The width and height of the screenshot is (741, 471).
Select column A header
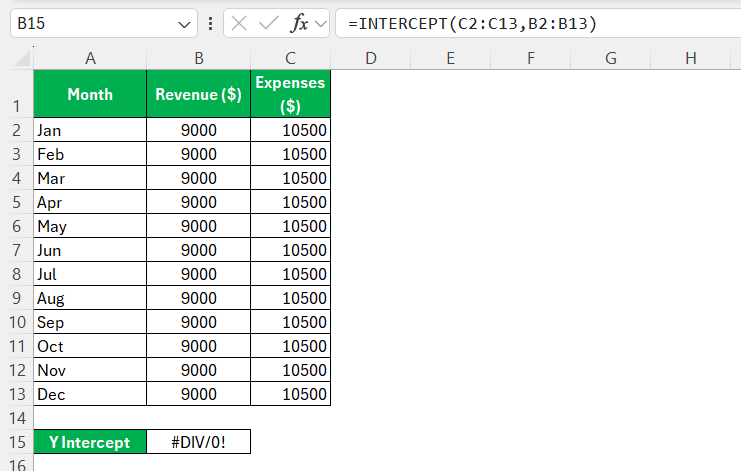point(90,59)
